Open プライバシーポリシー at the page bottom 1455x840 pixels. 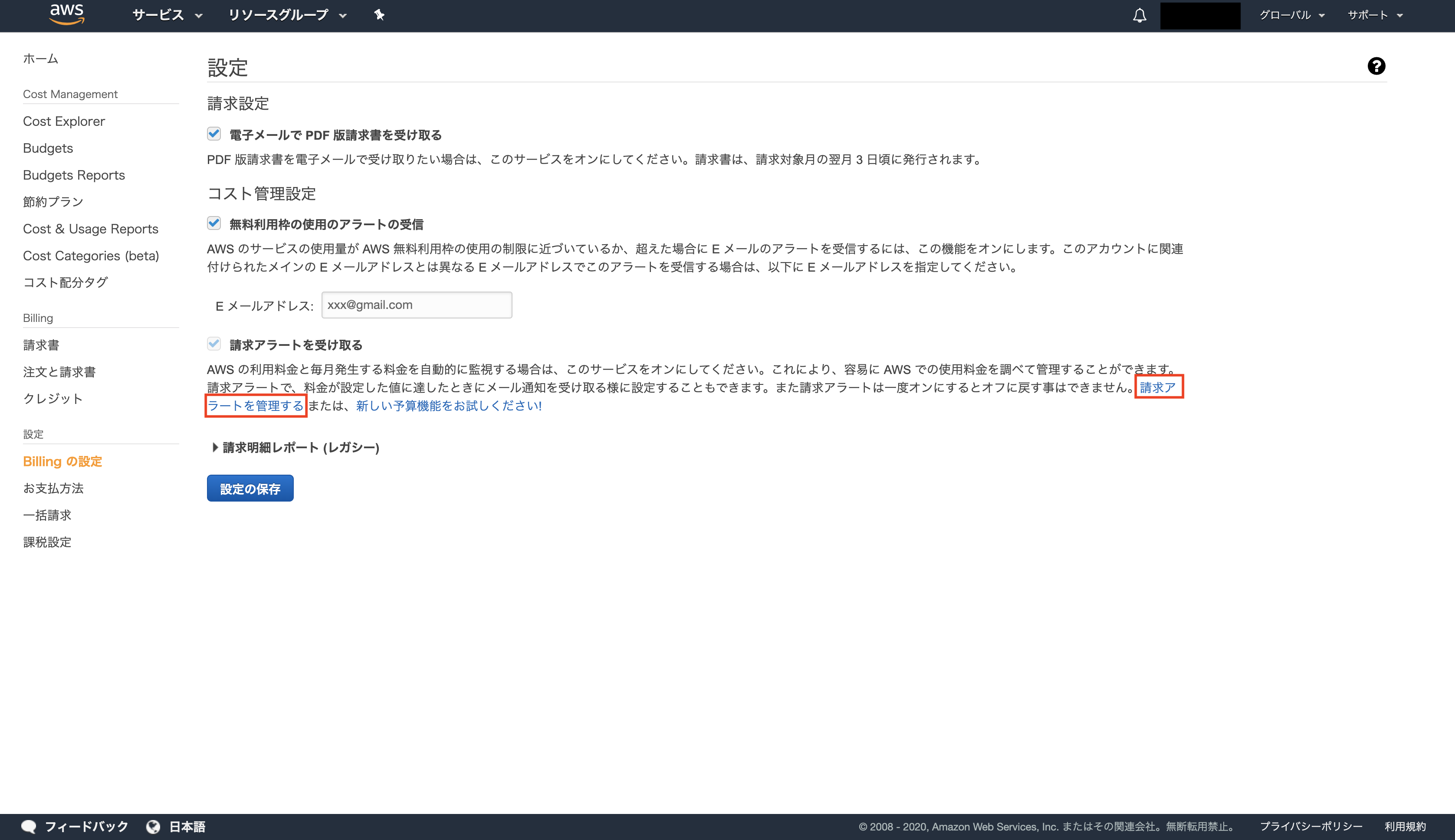coord(1311,826)
